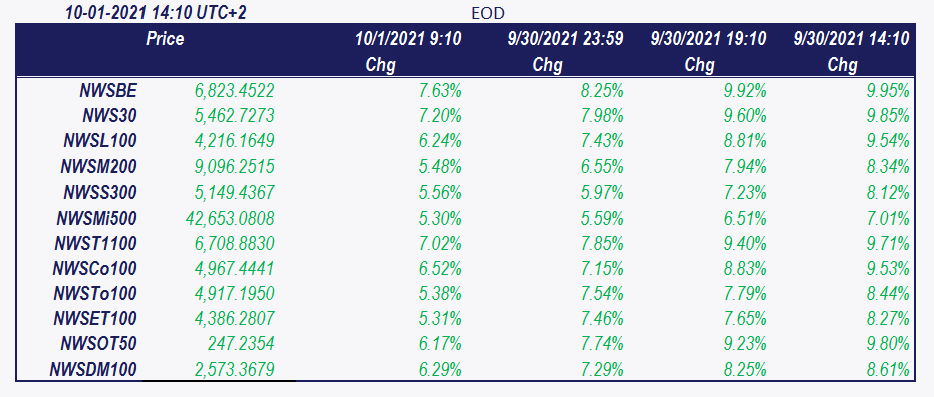Select the 9/30/2021 14:10 header
This screenshot has width=934, height=397.
pos(851,39)
